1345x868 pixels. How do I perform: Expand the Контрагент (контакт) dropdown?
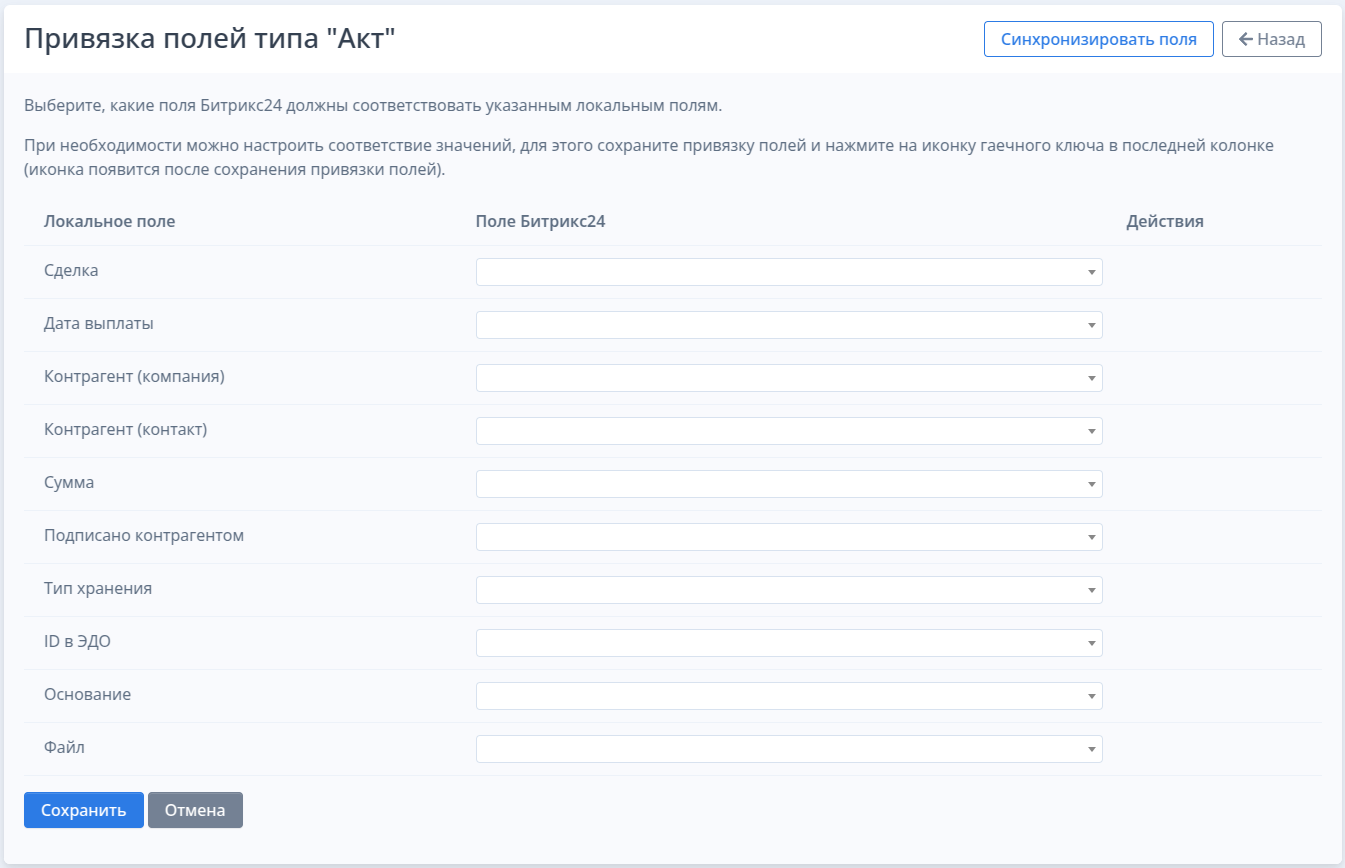789,431
